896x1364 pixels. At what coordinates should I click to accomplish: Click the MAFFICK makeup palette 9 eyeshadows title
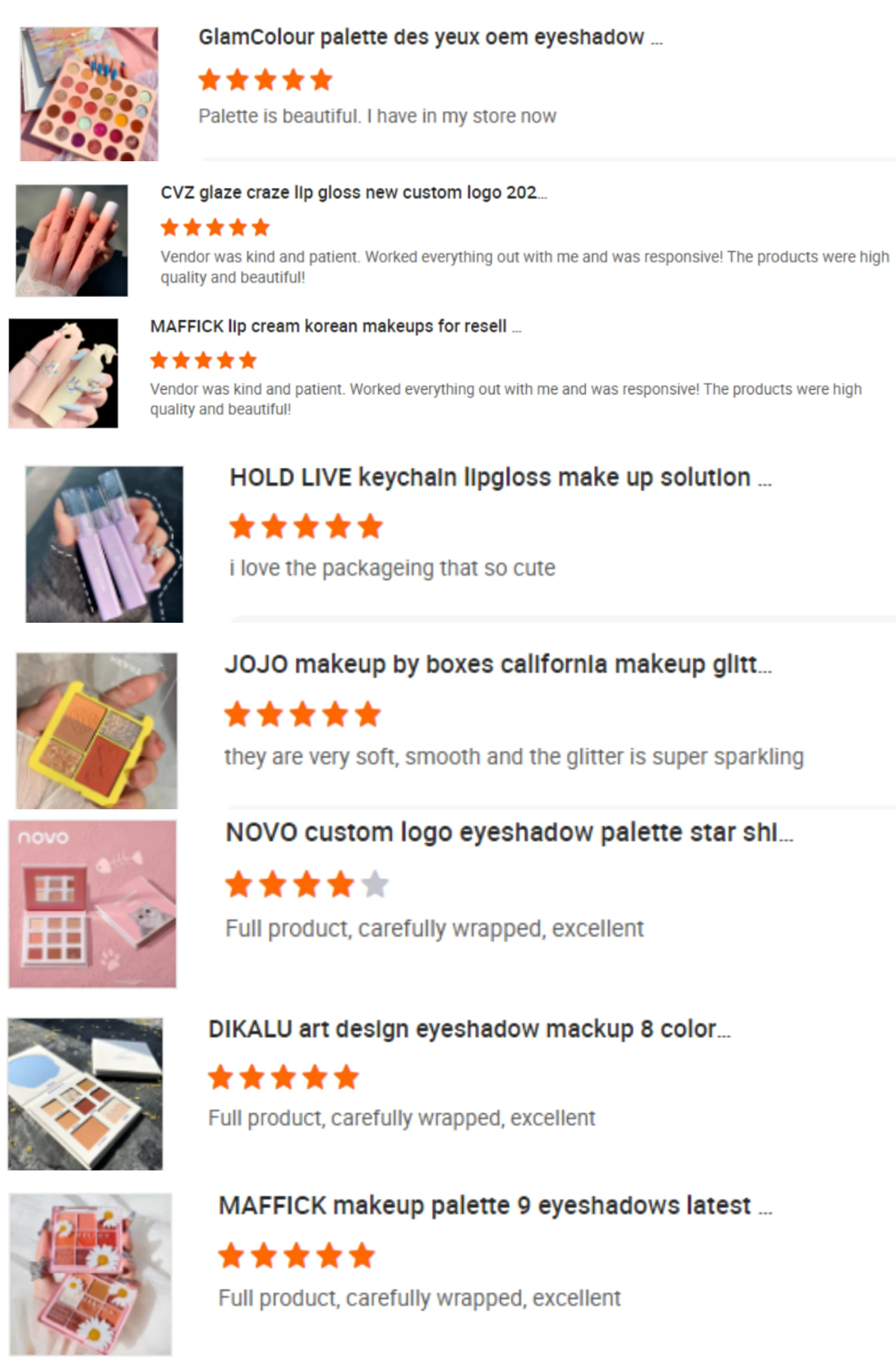pyautogui.click(x=495, y=1206)
